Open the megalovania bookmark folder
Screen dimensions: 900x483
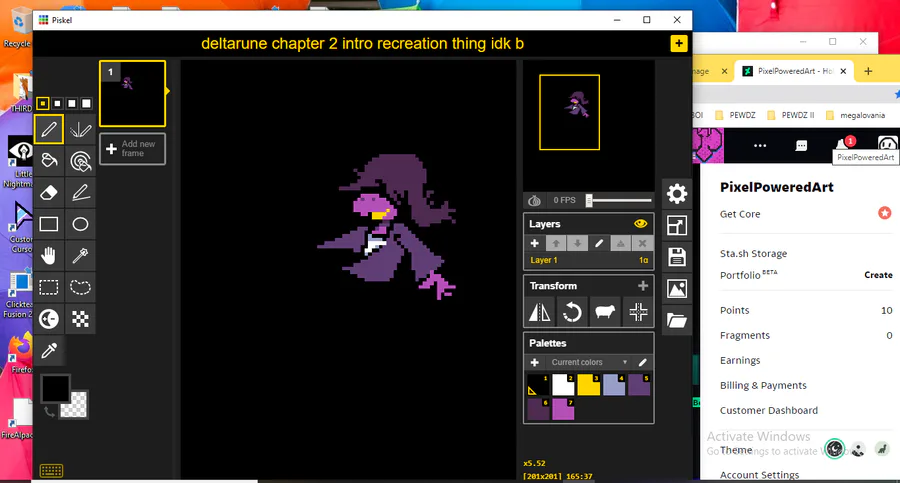tap(855, 115)
